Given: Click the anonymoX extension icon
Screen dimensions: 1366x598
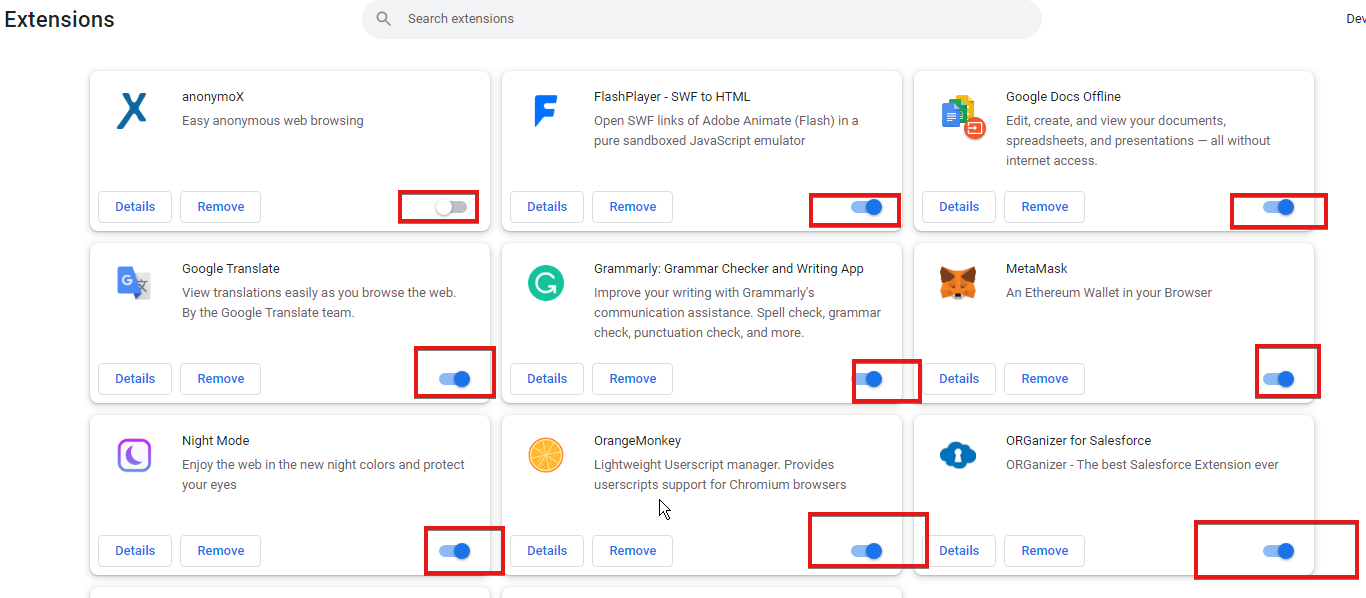Looking at the screenshot, I should (132, 111).
